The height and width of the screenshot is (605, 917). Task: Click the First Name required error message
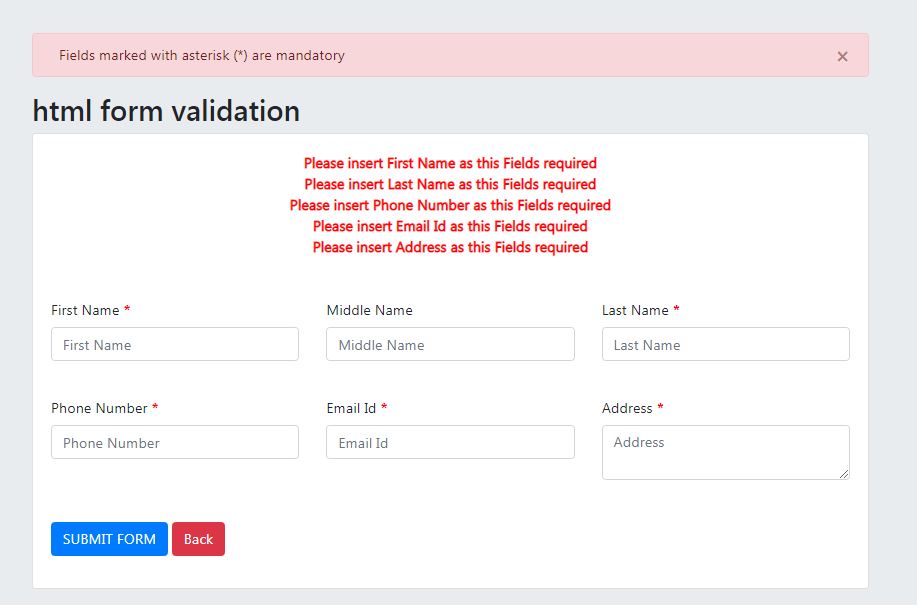click(x=450, y=163)
